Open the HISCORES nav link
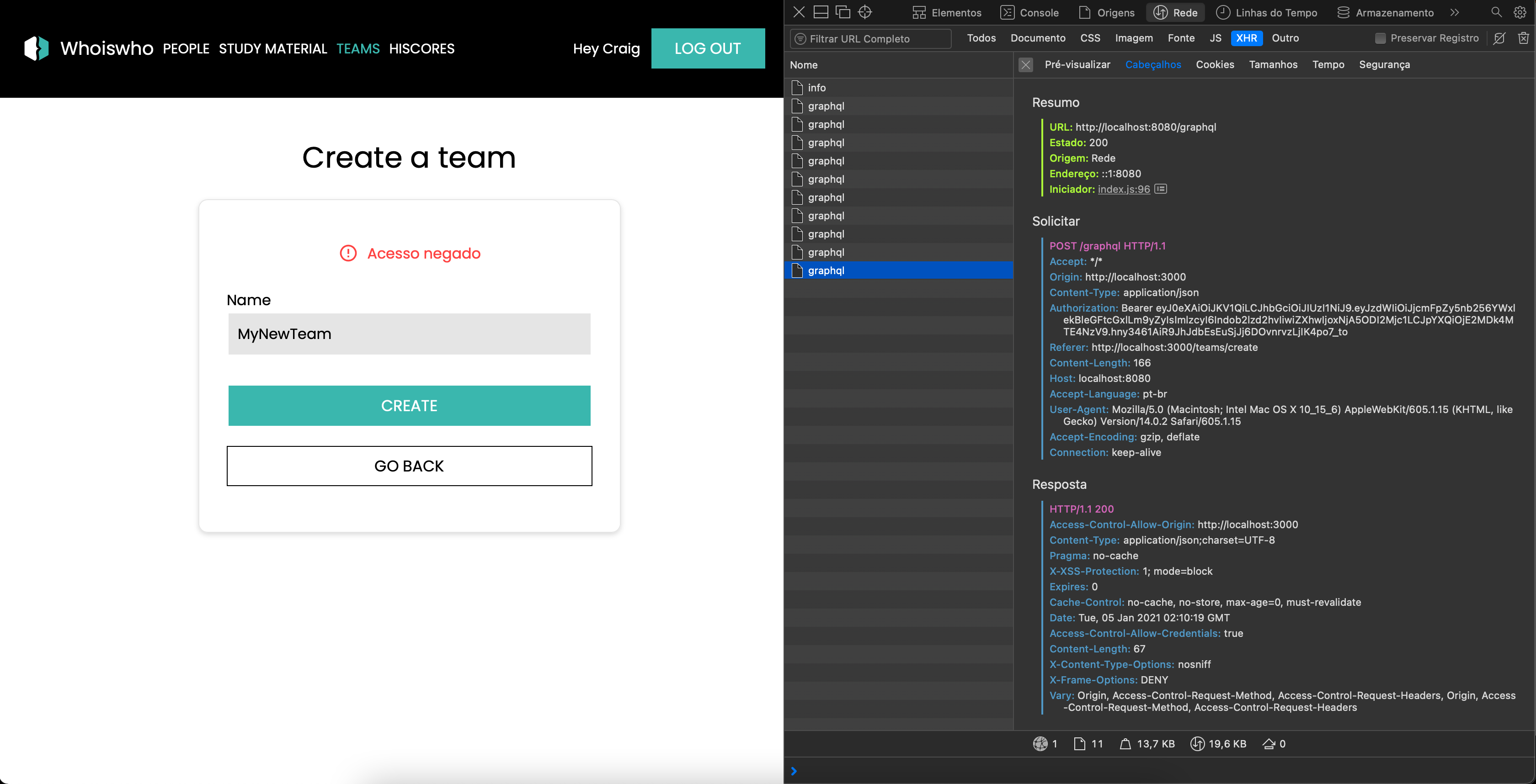 [x=421, y=49]
